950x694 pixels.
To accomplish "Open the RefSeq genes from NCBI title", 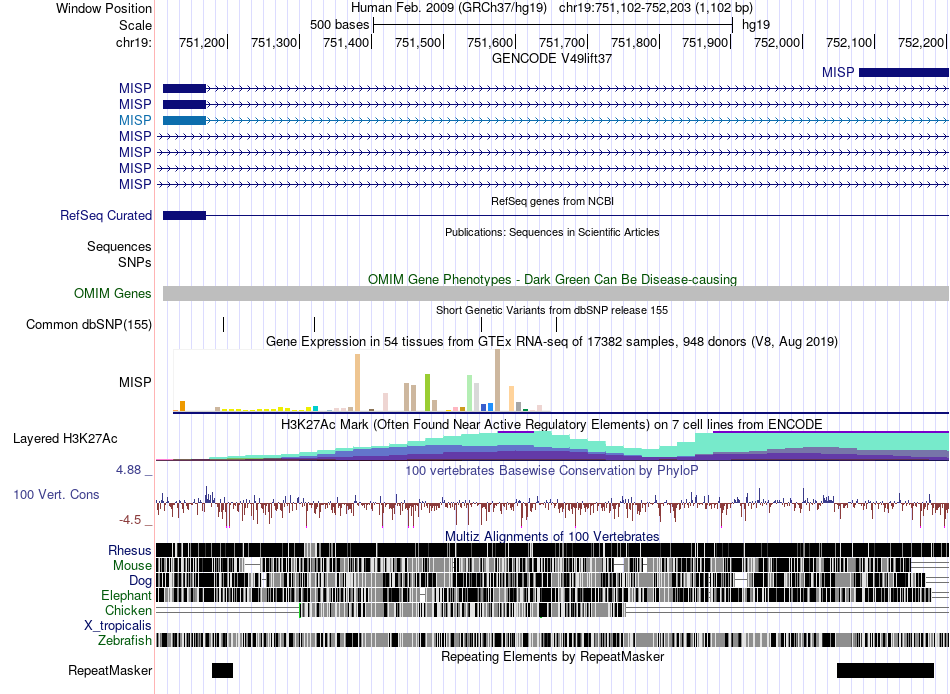I will (x=552, y=201).
